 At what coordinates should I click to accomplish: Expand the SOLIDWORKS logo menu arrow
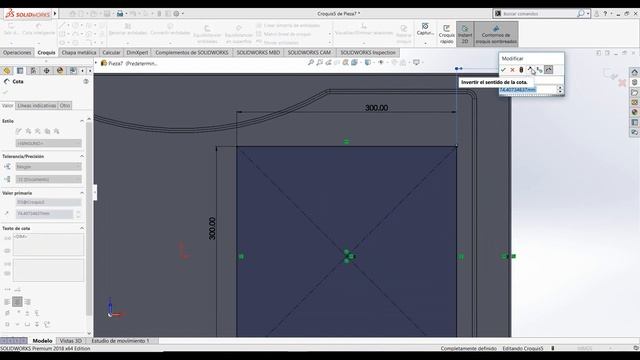click(x=55, y=13)
